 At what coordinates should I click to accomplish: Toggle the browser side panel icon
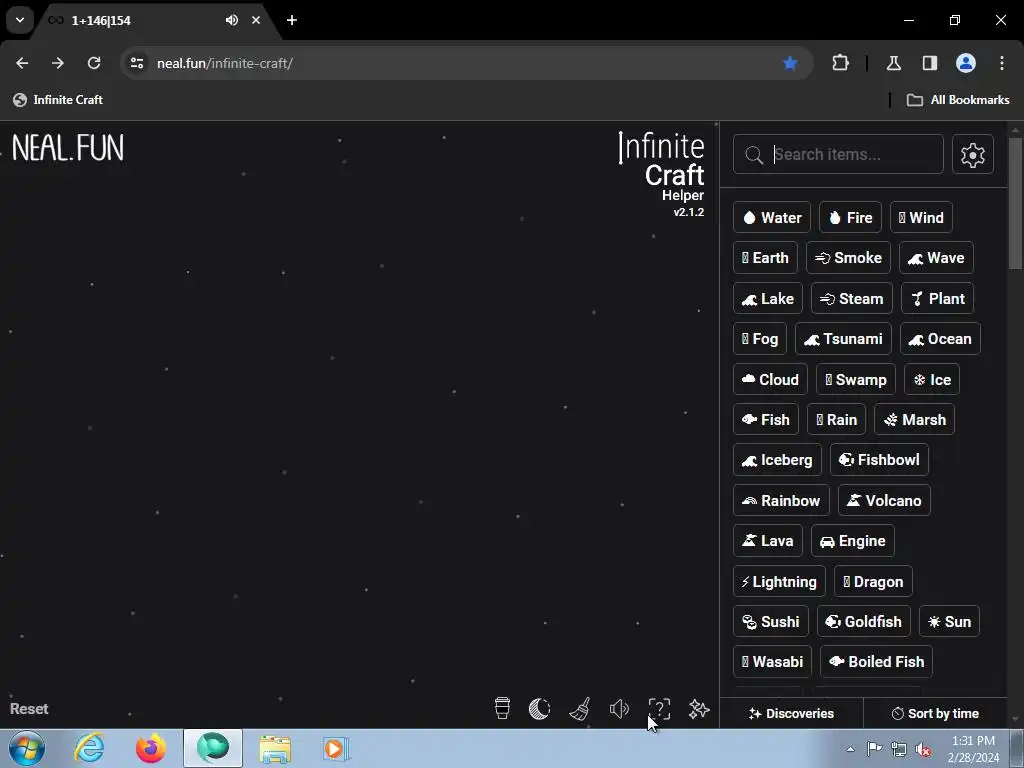point(930,63)
